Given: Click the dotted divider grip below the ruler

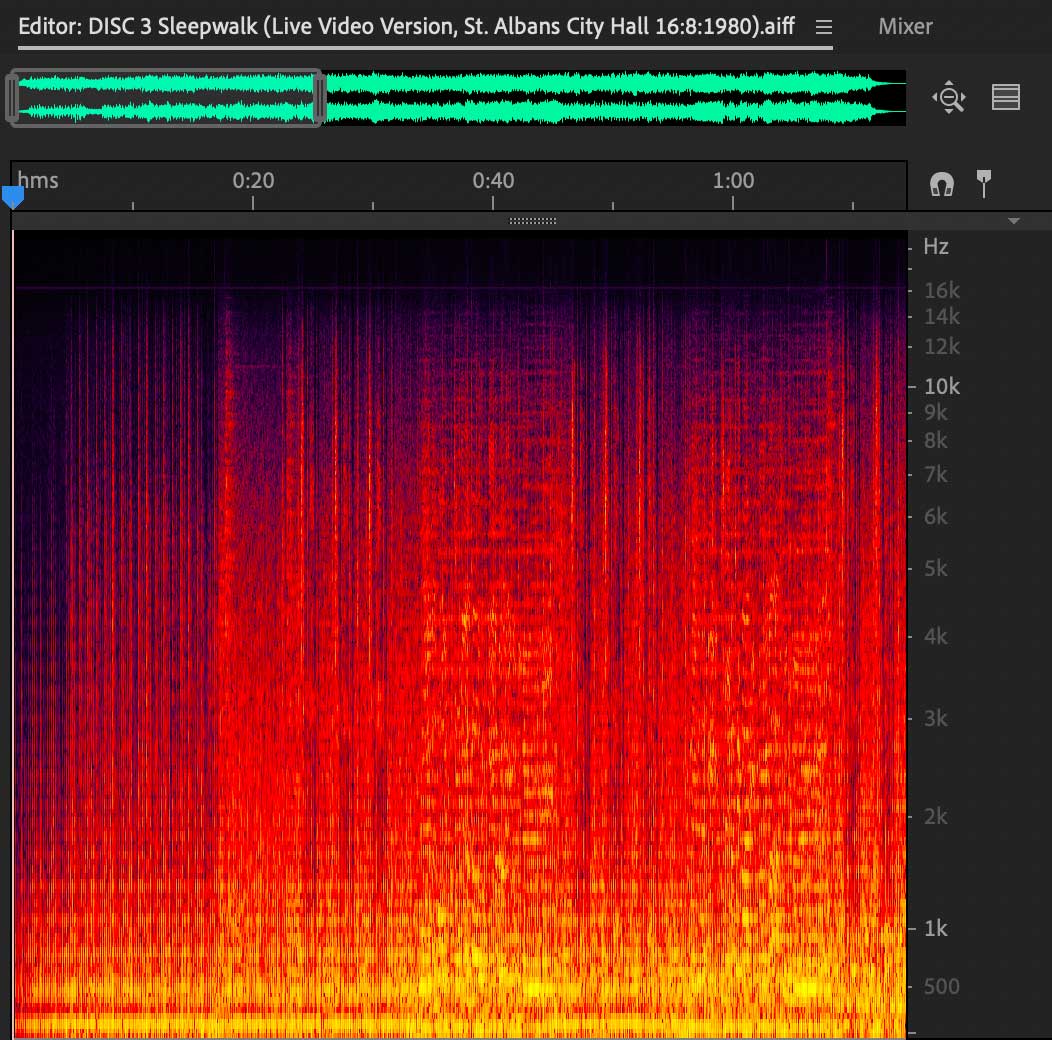Looking at the screenshot, I should click(x=532, y=221).
